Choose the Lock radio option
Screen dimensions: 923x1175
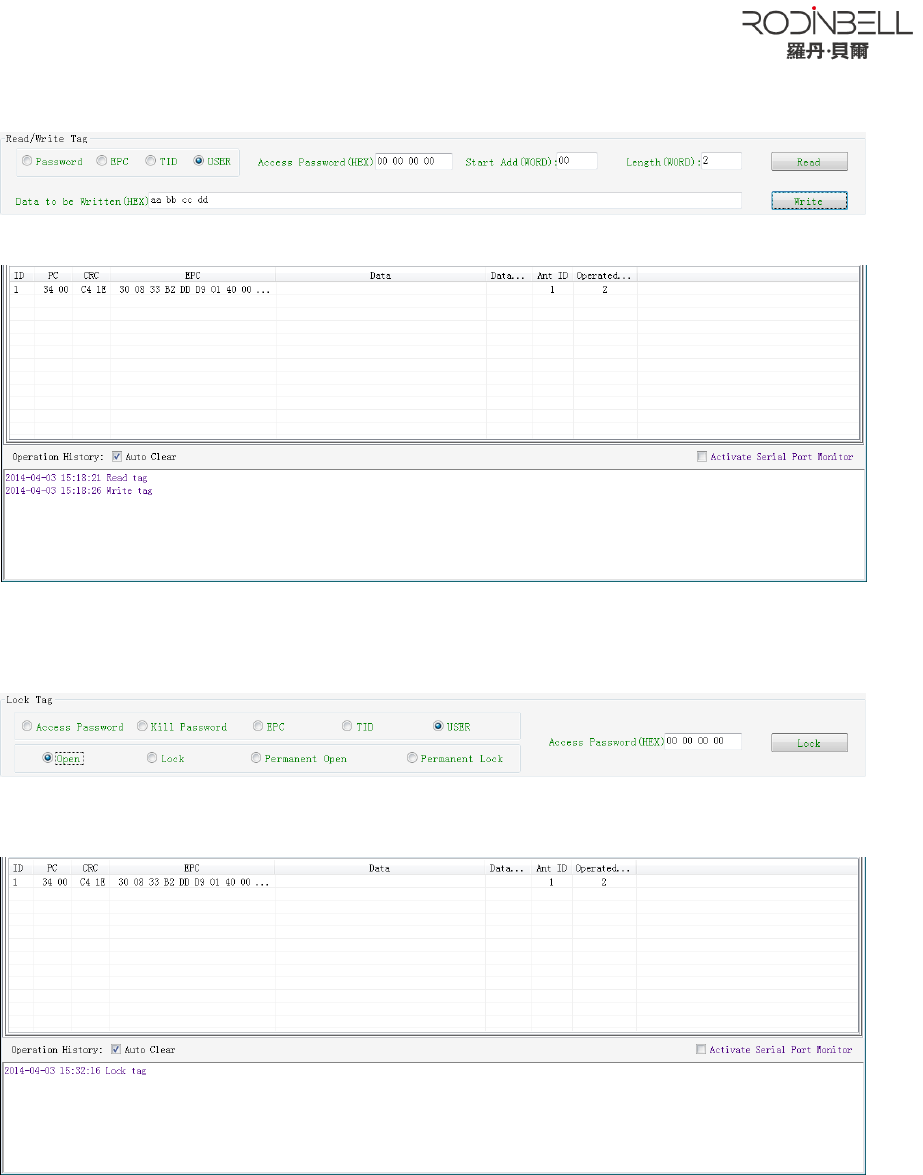(x=153, y=758)
